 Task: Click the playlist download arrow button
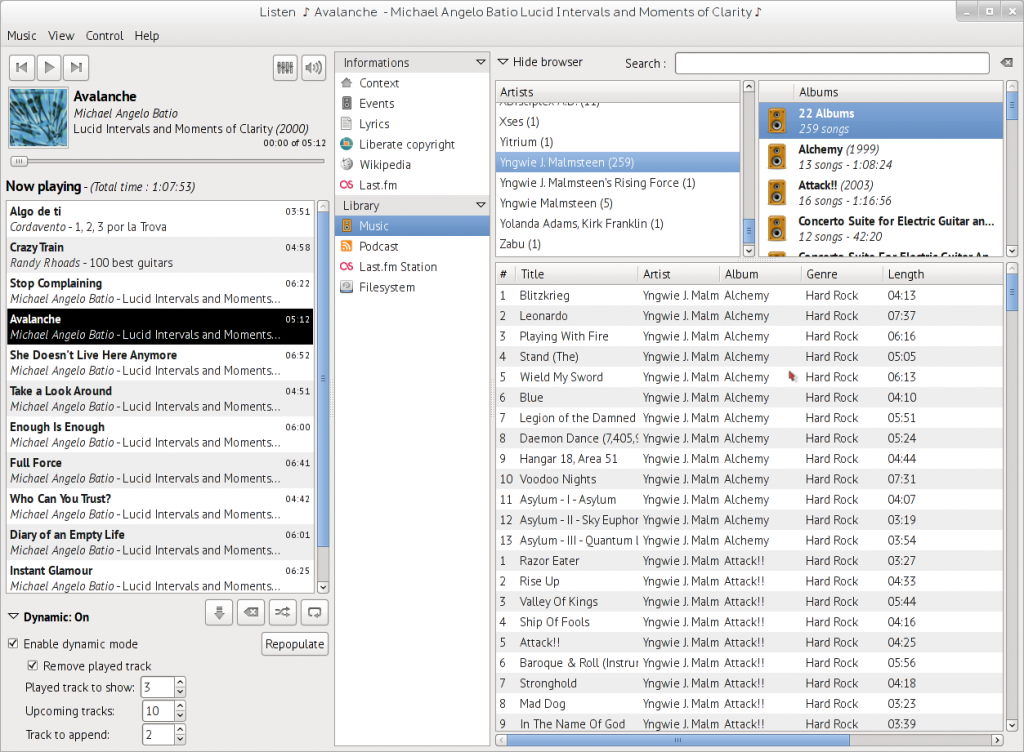pyautogui.click(x=219, y=612)
